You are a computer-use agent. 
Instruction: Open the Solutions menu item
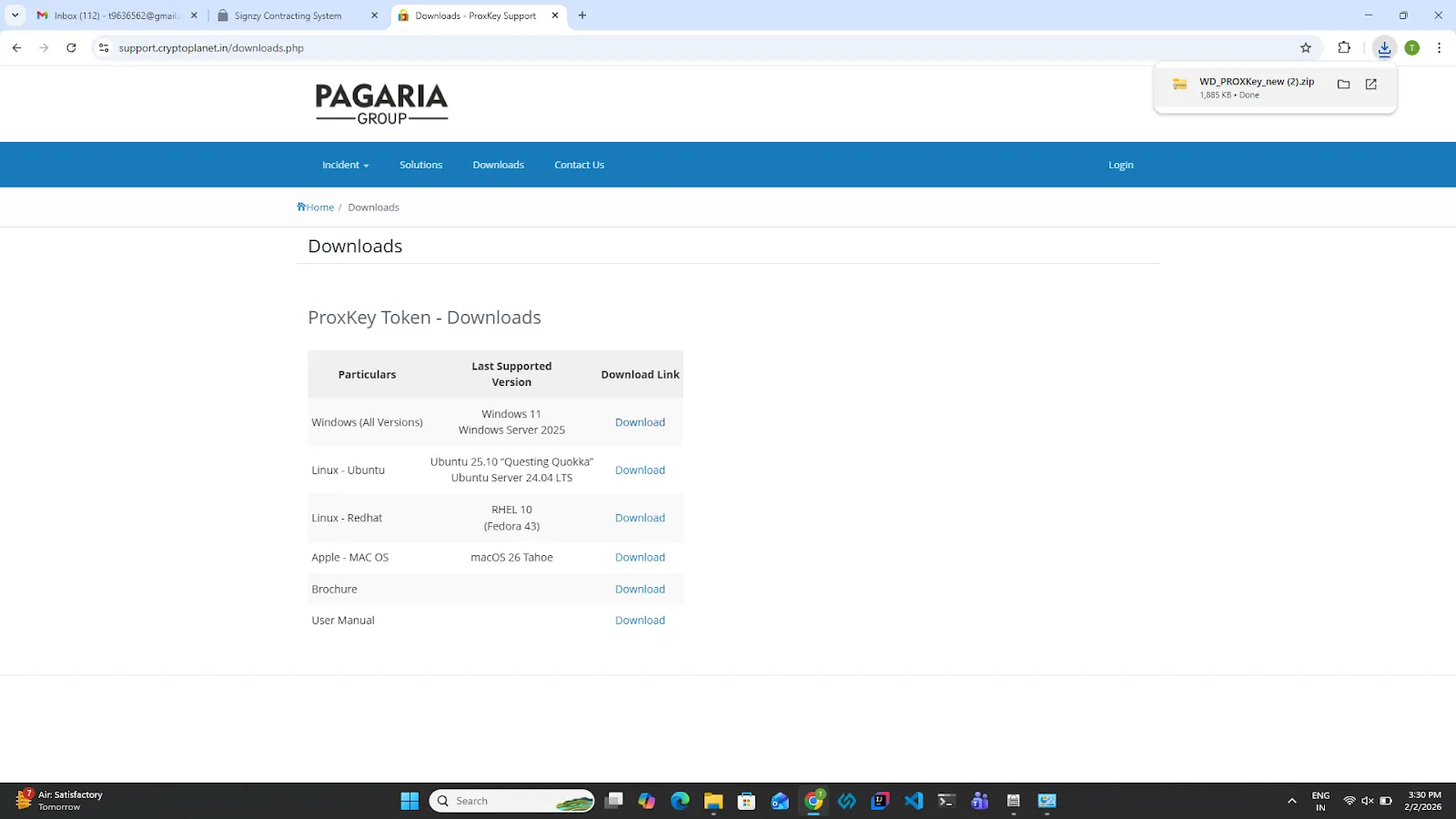coord(421,165)
